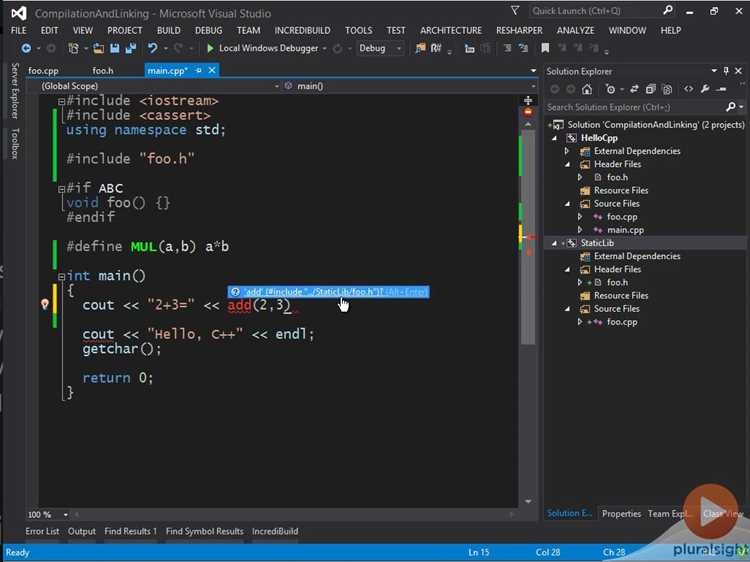This screenshot has height=562, width=750.
Task: Collapse the main() function outline box
Action: coord(61,276)
